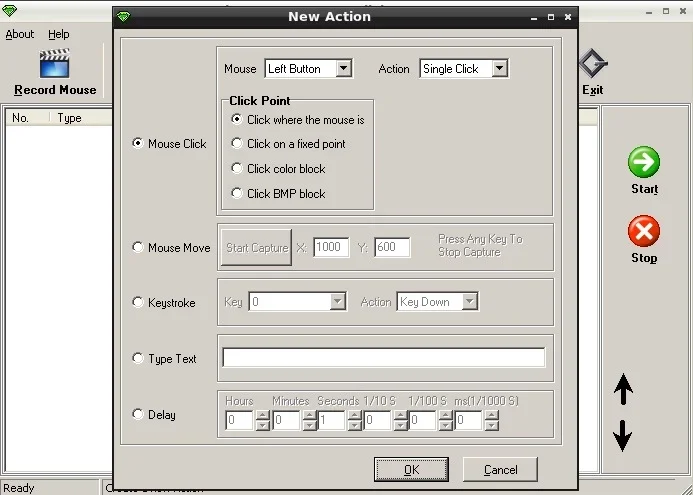This screenshot has width=693, height=495.
Task: Click the Seconds value field
Action: point(331,420)
